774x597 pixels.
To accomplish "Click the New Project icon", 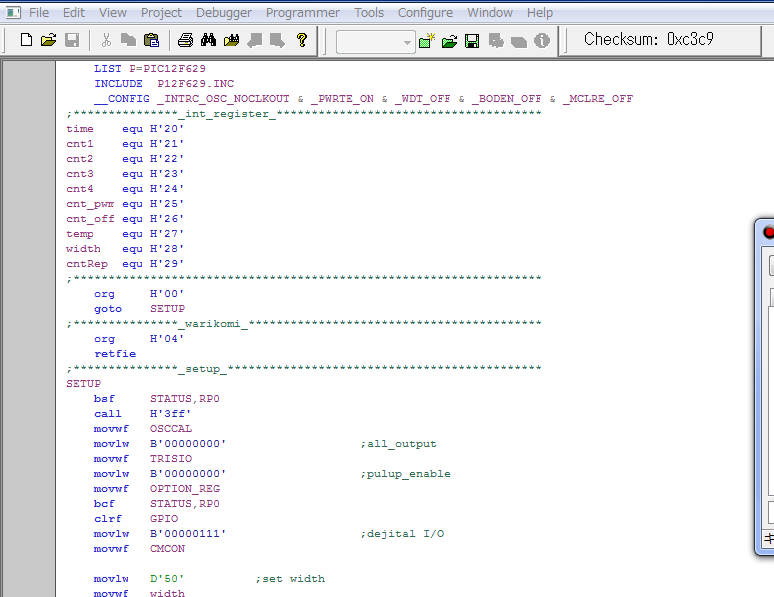I will (x=428, y=41).
